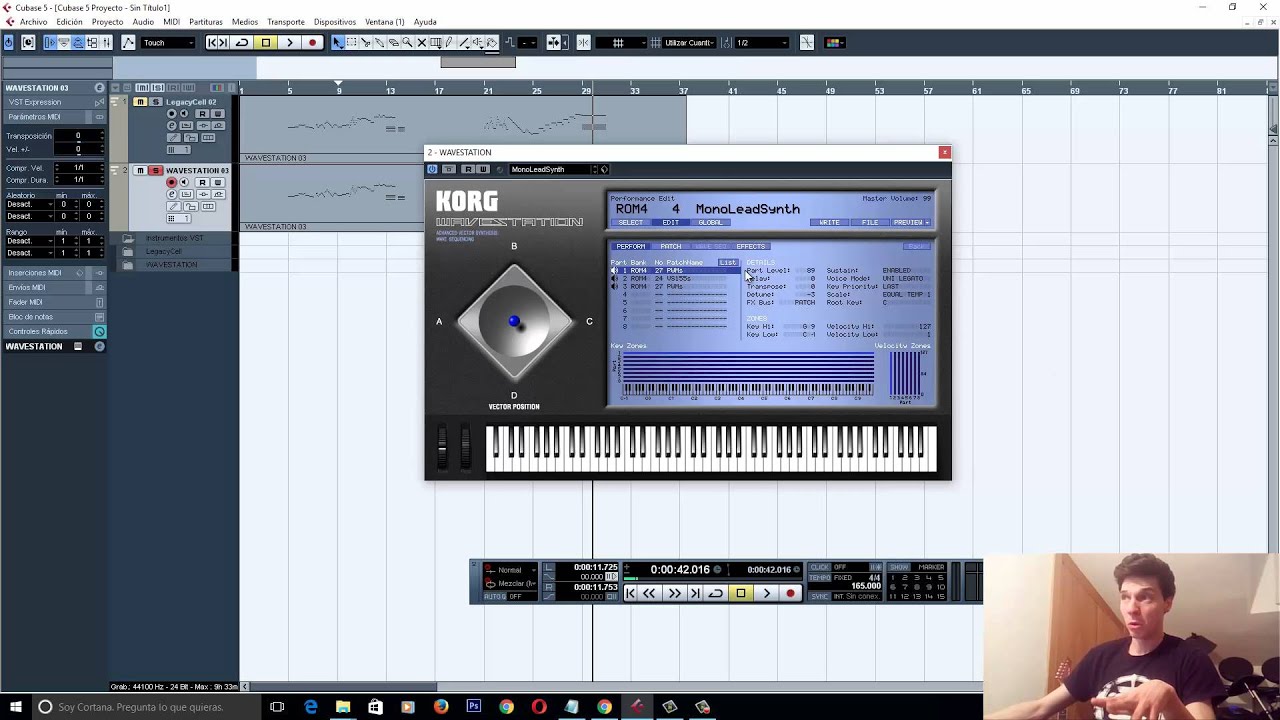Click the blue vector position joystick ball
Screen dimensions: 1280x720
click(514, 321)
